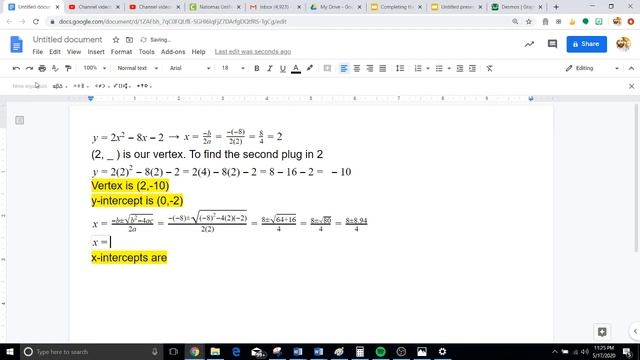This screenshot has width=640, height=360.
Task: Open the Arial font dropdown
Action: (190, 68)
